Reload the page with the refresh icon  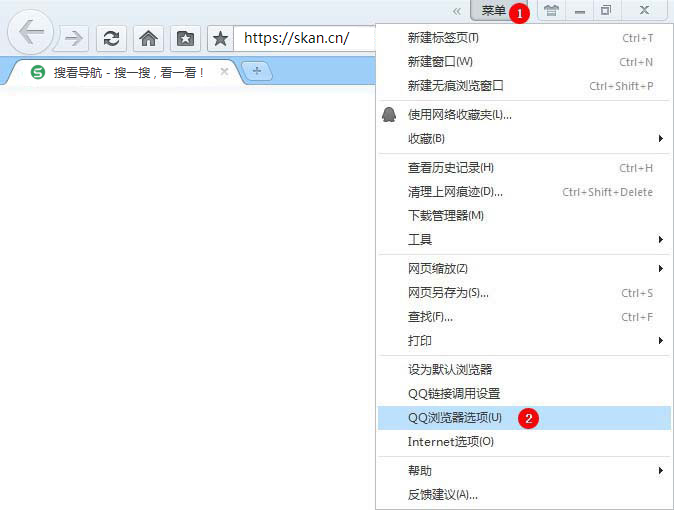pyautogui.click(x=111, y=38)
